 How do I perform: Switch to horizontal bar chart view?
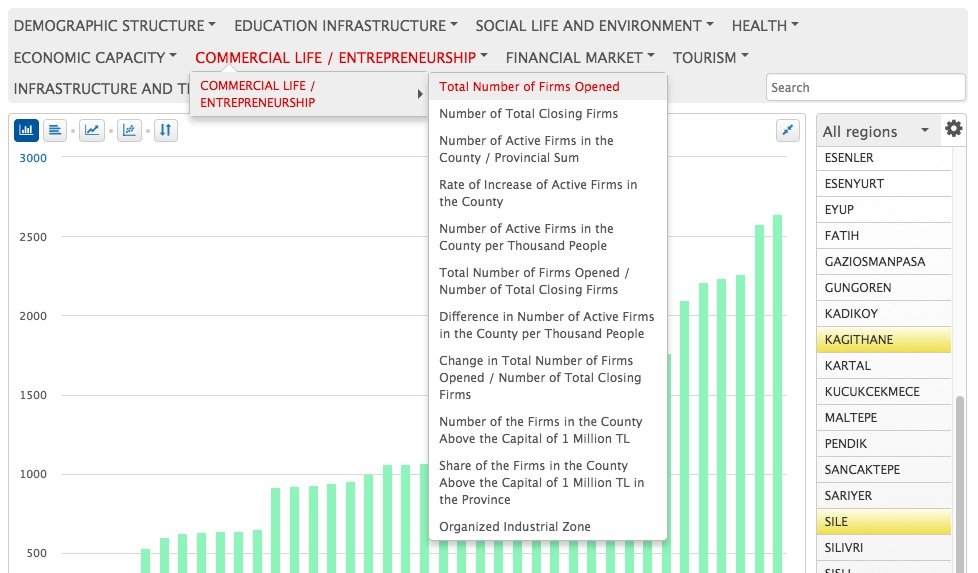55,130
